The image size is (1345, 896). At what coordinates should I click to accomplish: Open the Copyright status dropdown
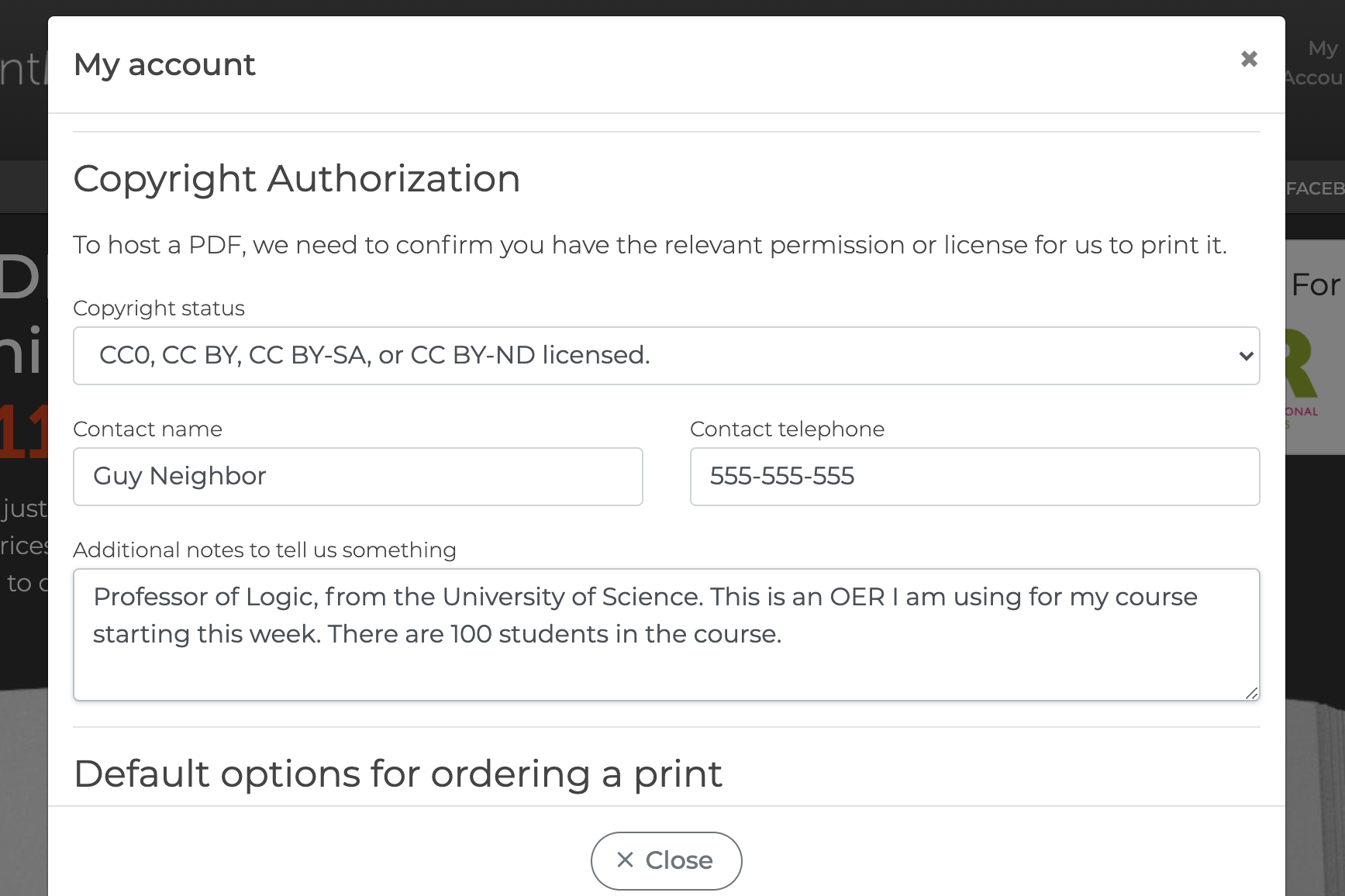[x=665, y=356]
